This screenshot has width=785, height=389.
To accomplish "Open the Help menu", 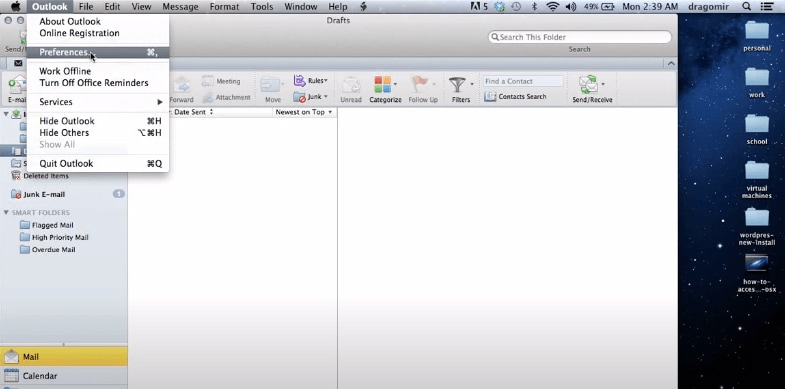I will coord(337,7).
